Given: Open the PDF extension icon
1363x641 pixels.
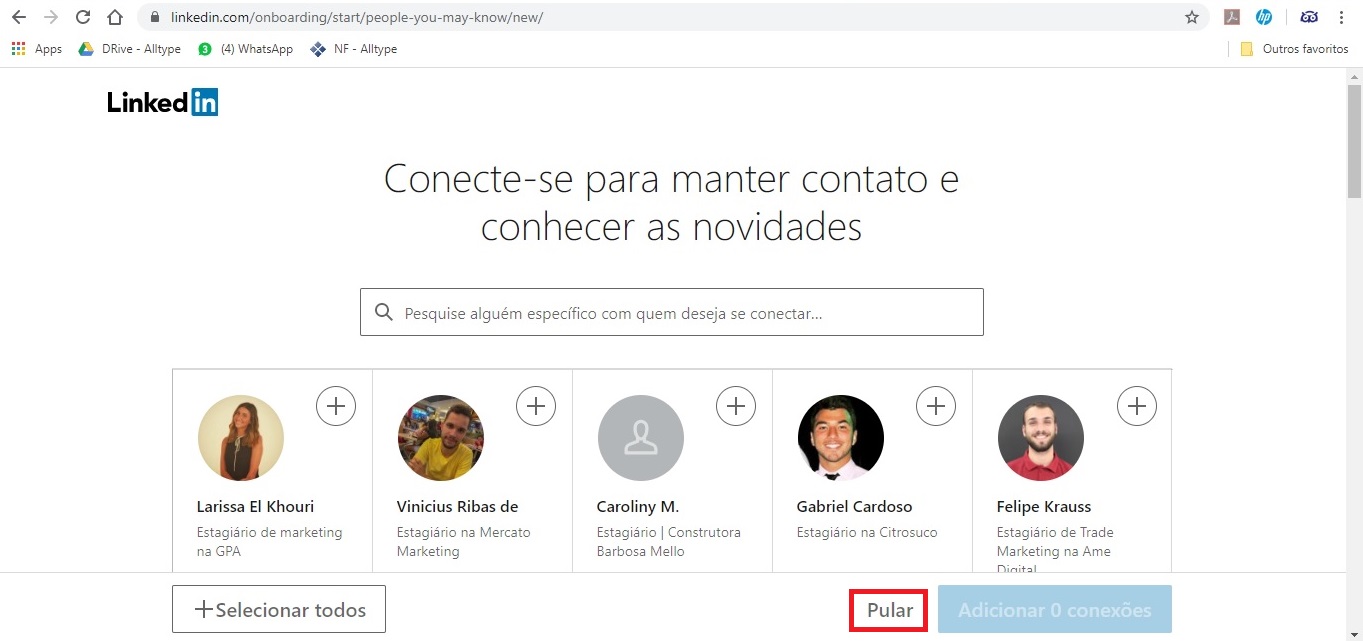Looking at the screenshot, I should pyautogui.click(x=1232, y=17).
